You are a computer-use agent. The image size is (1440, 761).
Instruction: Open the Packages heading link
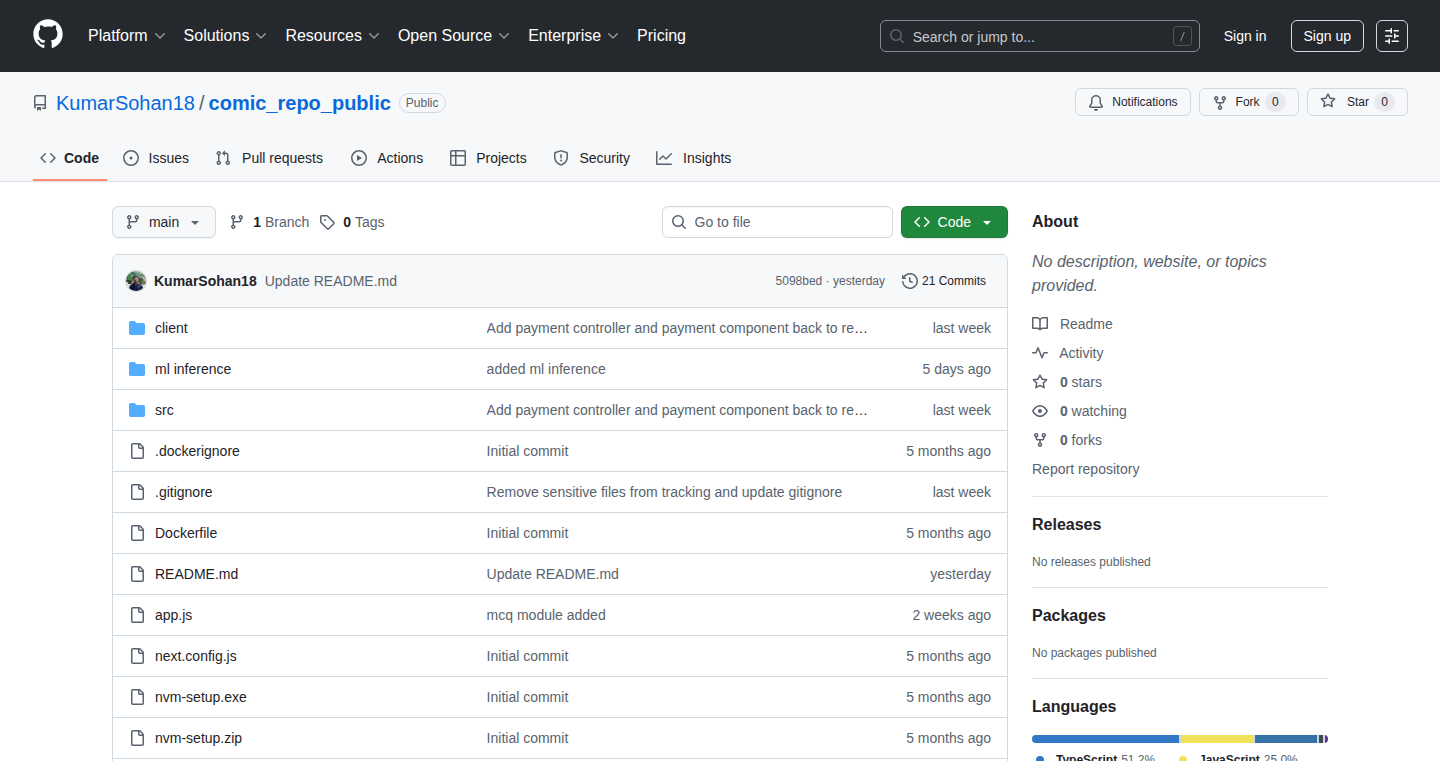click(x=1069, y=615)
